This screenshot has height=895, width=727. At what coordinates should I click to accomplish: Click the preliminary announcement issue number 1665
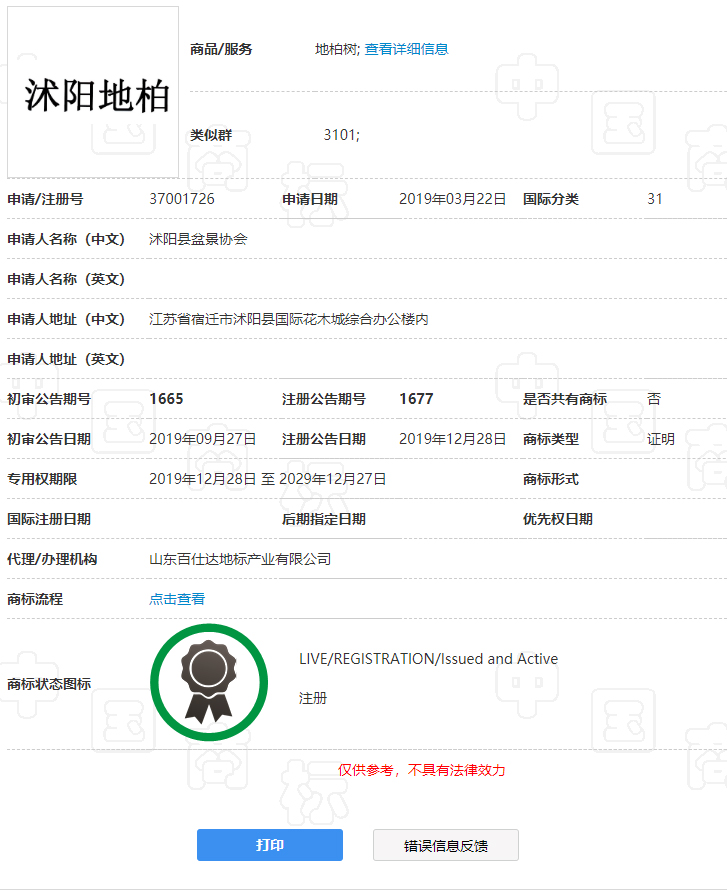[x=166, y=399]
